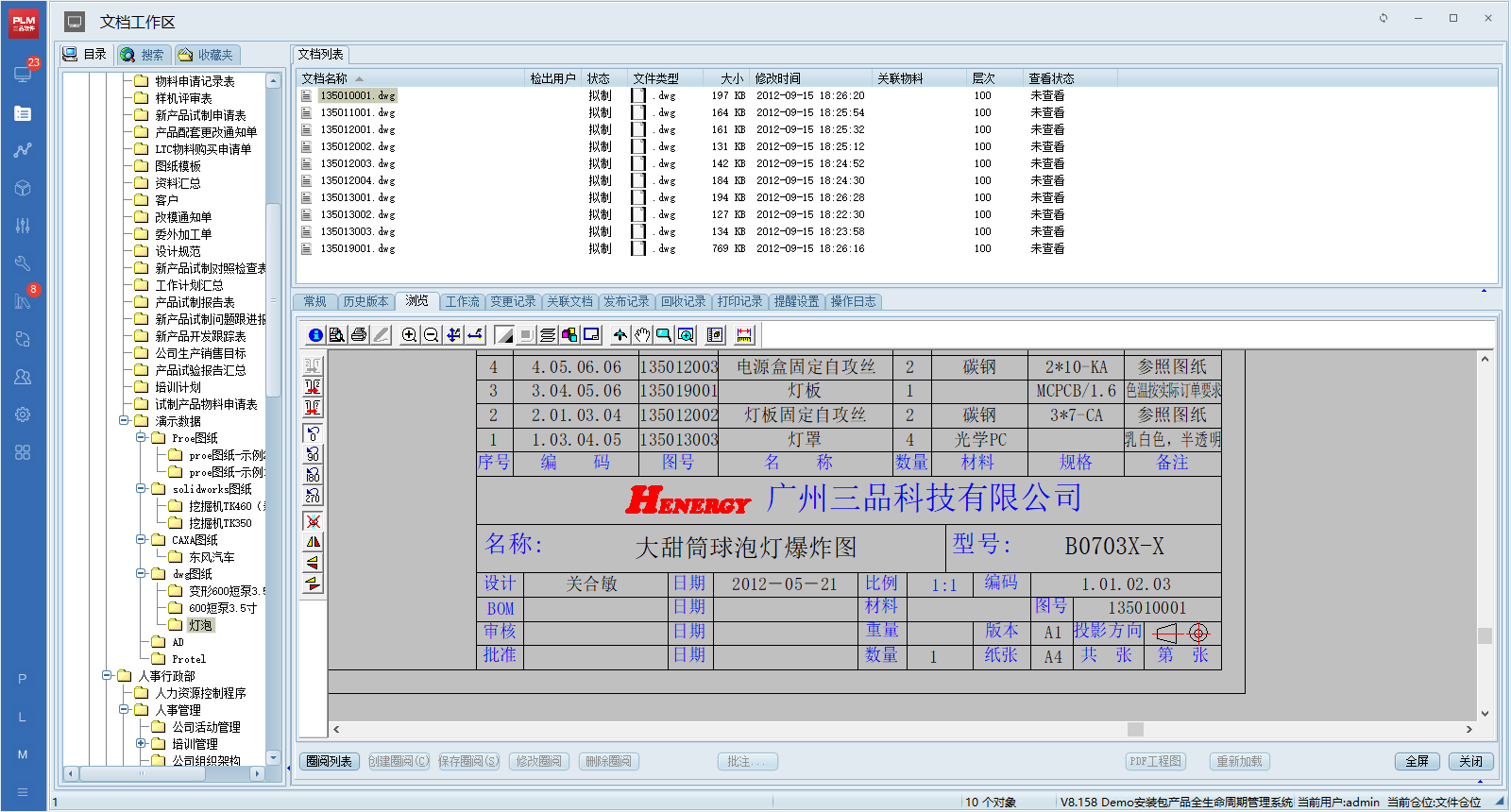Screen dimensions: 1511x812
Task: Collapse the solidworks图纸 folder
Action: click(x=141, y=489)
